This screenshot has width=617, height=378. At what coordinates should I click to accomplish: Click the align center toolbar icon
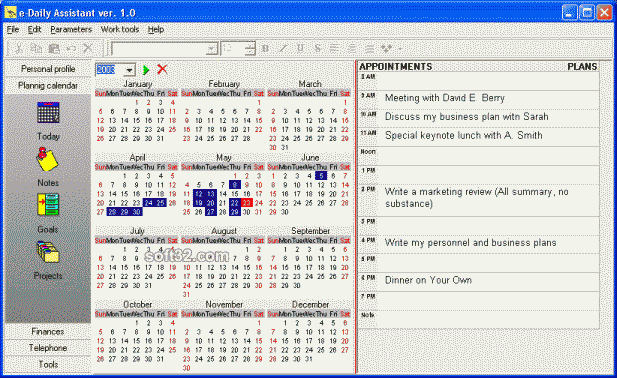point(352,48)
